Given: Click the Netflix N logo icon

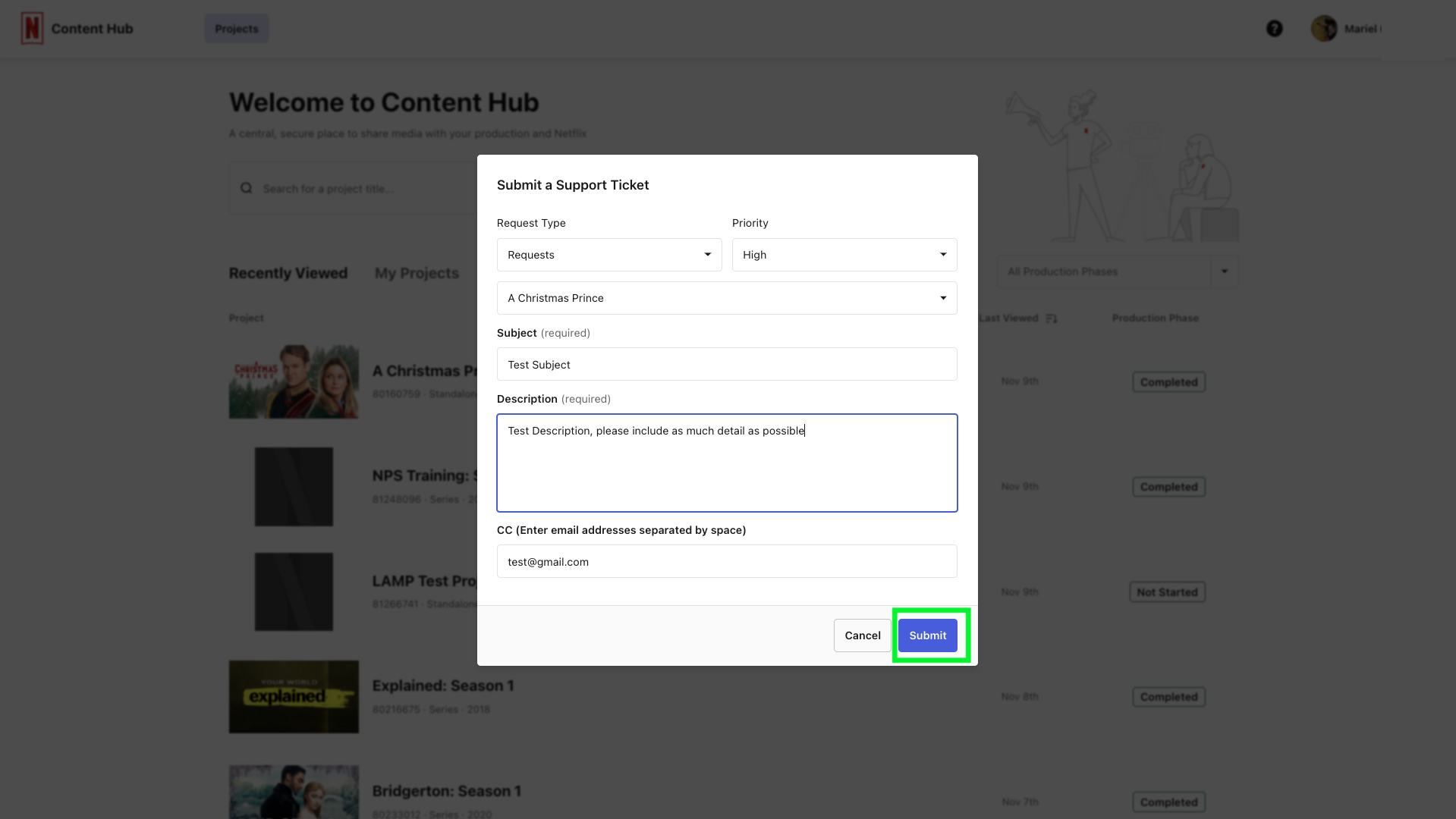Looking at the screenshot, I should point(32,28).
